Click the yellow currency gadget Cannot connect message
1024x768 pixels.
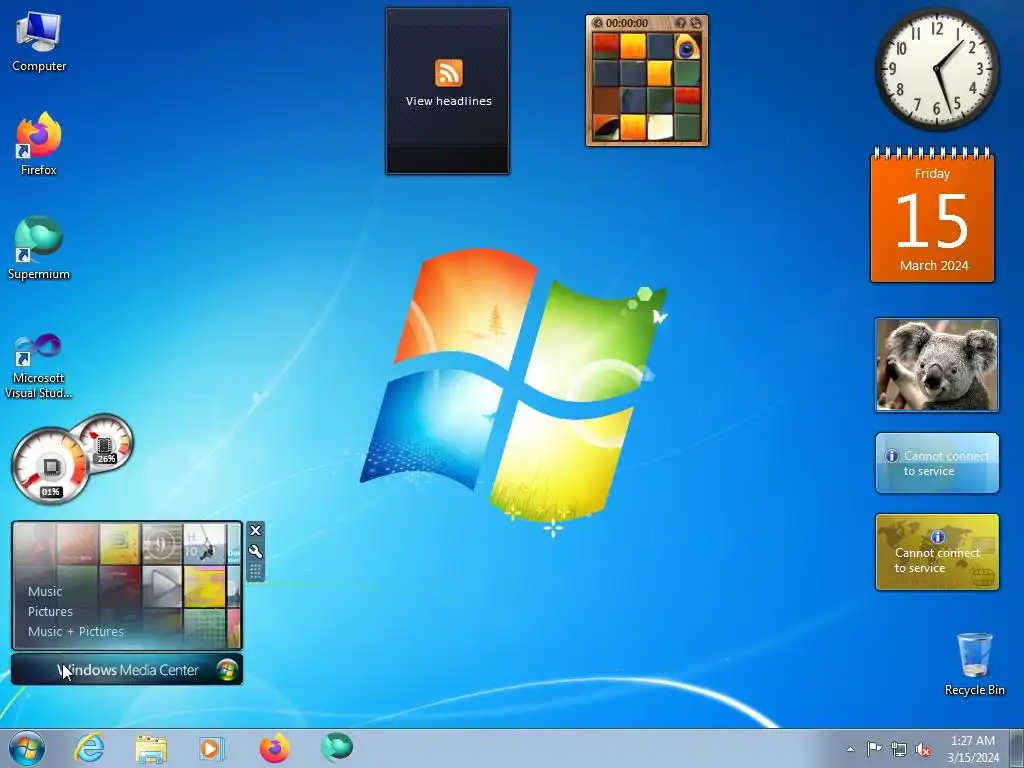click(937, 560)
